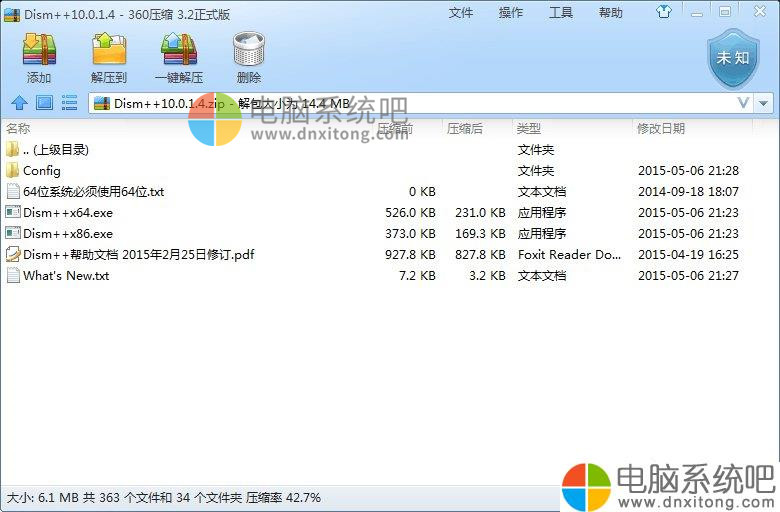
Task: Select file name Dism++x64.exe
Action: pyautogui.click(x=68, y=212)
